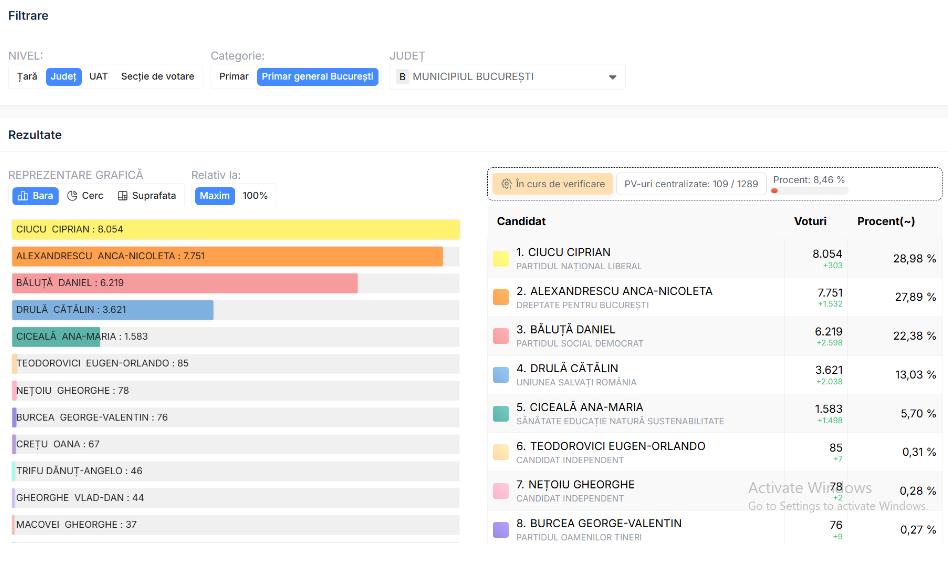This screenshot has width=948, height=569.
Task: Select the UAT level option
Action: (98, 77)
